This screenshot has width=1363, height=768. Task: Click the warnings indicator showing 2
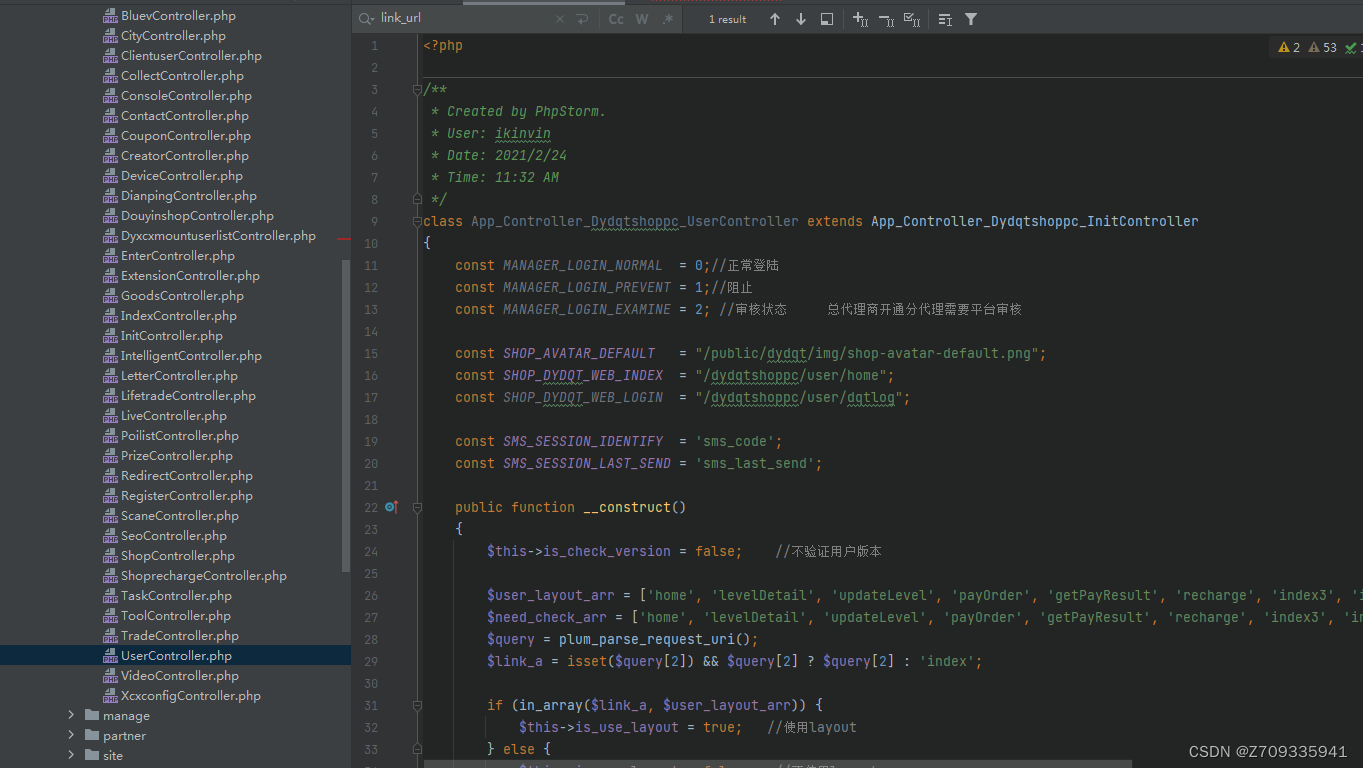pos(1289,47)
